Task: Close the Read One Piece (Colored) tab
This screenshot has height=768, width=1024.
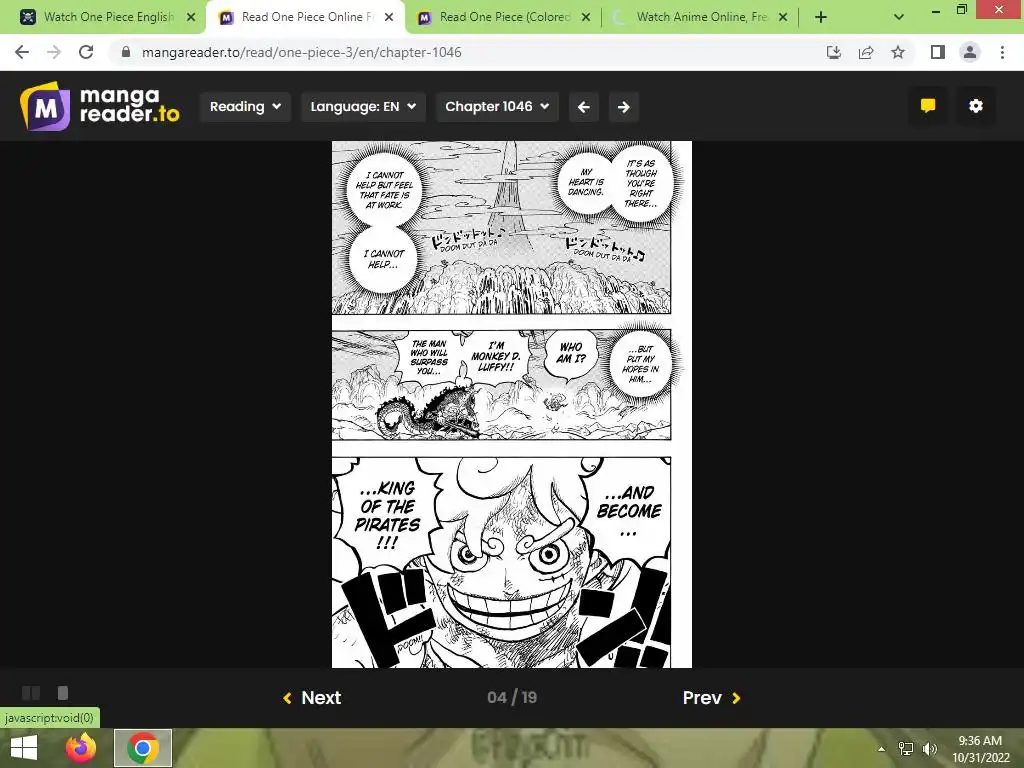Action: pyautogui.click(x=586, y=18)
